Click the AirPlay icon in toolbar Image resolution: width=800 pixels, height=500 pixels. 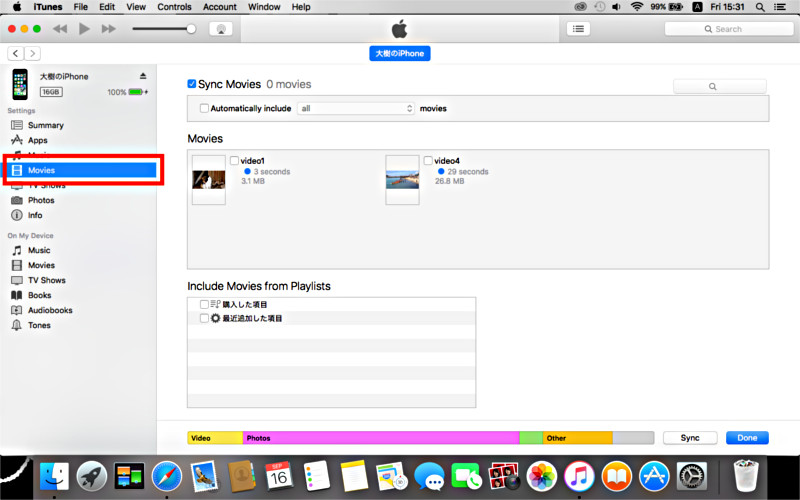[x=220, y=29]
